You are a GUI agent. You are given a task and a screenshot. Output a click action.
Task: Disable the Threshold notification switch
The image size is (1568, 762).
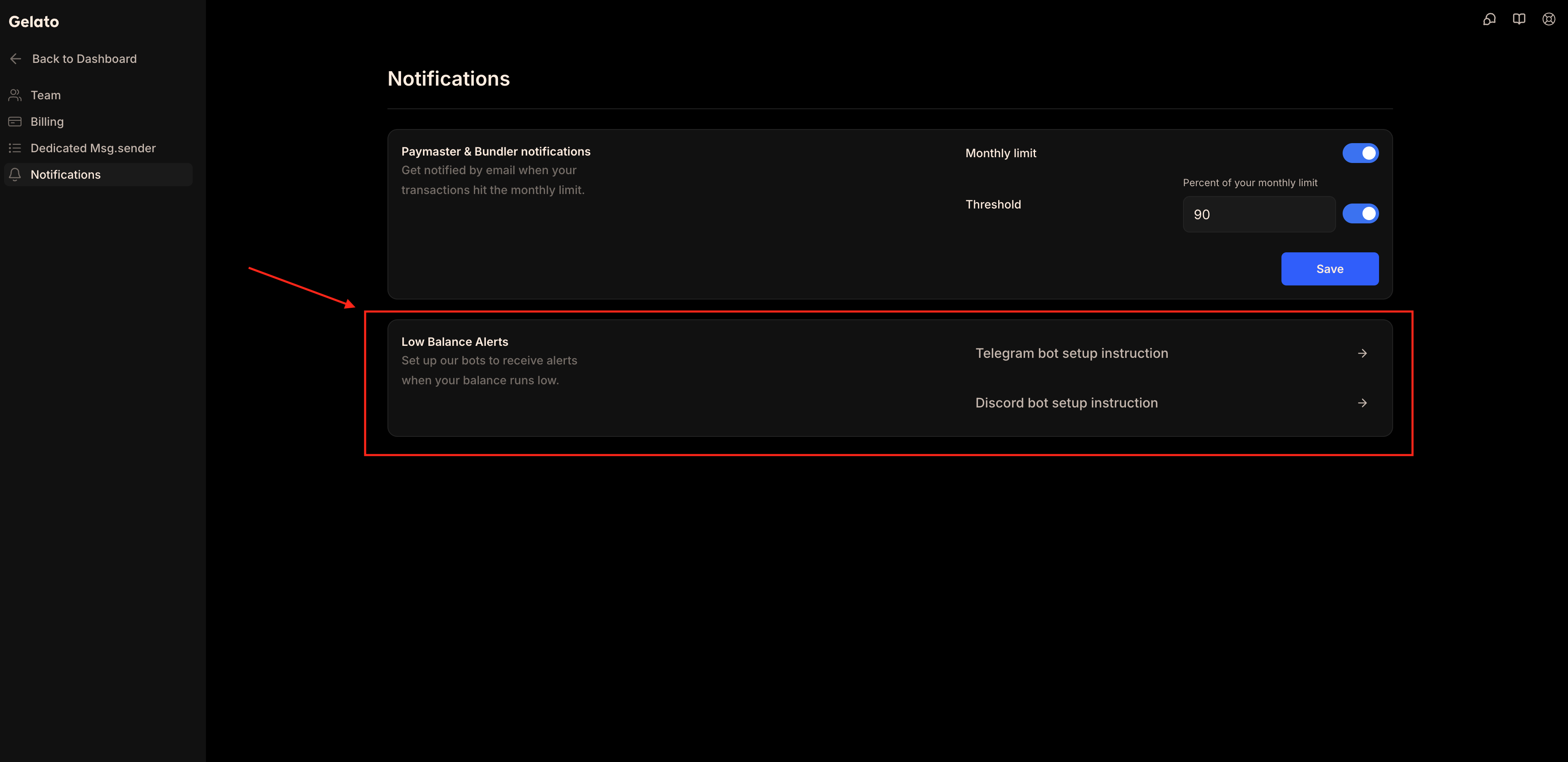(1360, 214)
